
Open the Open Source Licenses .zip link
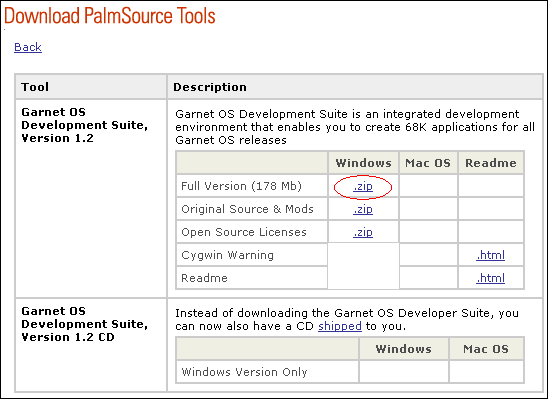(363, 233)
